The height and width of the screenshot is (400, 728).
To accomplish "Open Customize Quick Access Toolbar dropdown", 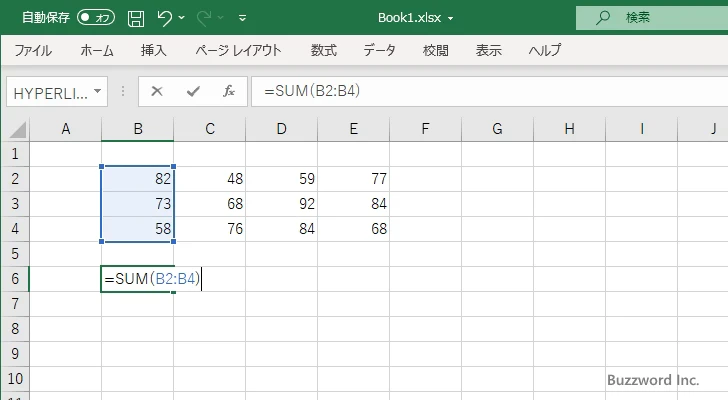I will (242, 18).
